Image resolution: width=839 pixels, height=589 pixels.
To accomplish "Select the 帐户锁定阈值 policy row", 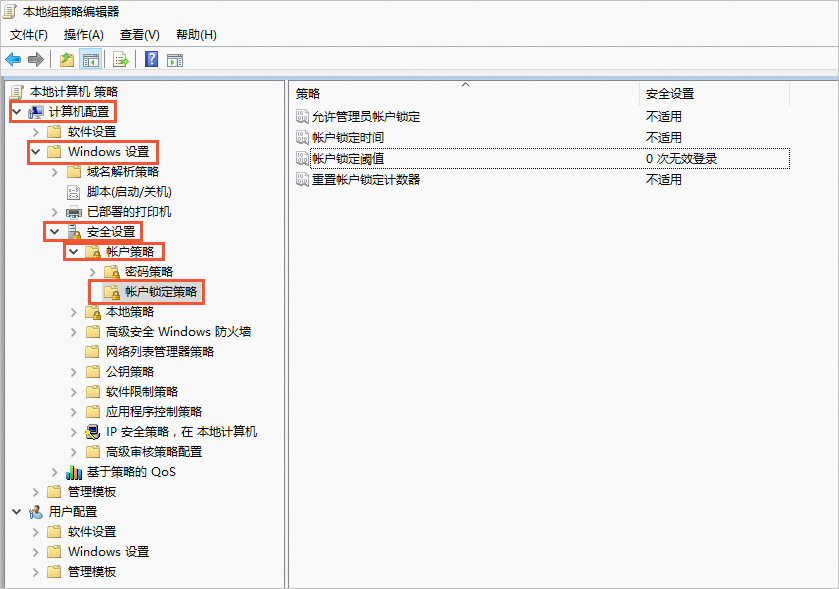I will pos(542,158).
